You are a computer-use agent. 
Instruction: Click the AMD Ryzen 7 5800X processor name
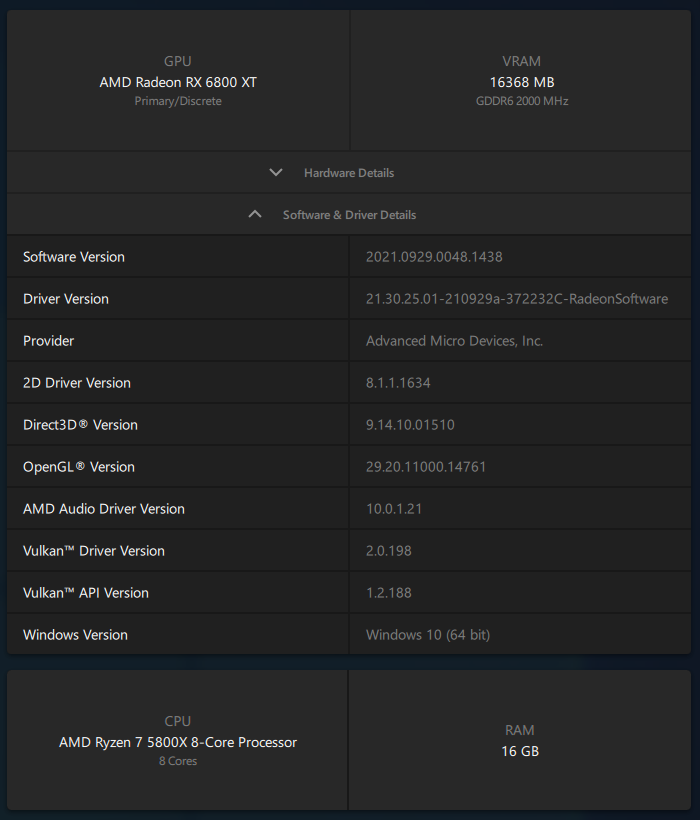[178, 742]
